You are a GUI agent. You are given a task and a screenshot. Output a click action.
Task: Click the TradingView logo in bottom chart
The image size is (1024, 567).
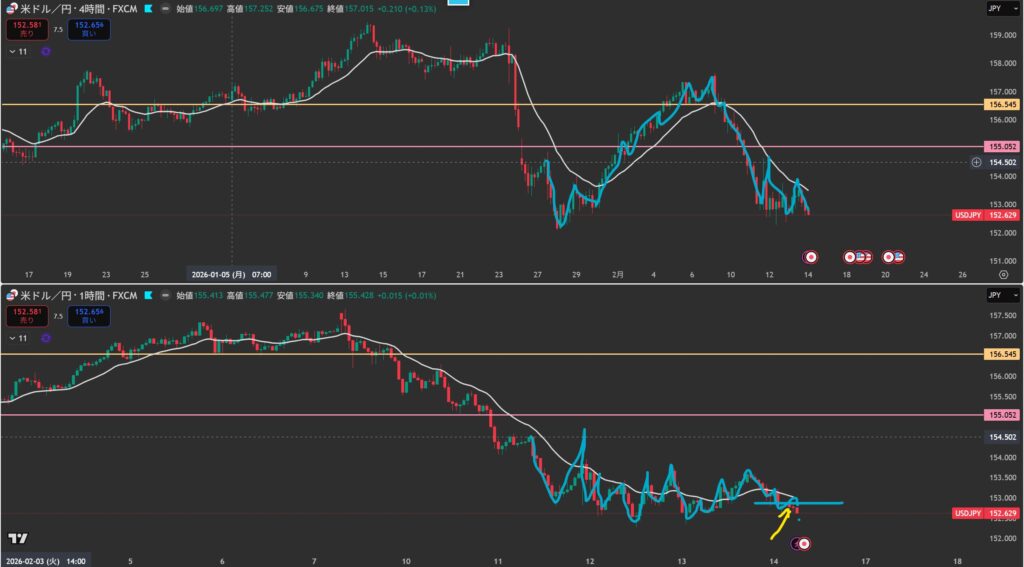pyautogui.click(x=17, y=537)
